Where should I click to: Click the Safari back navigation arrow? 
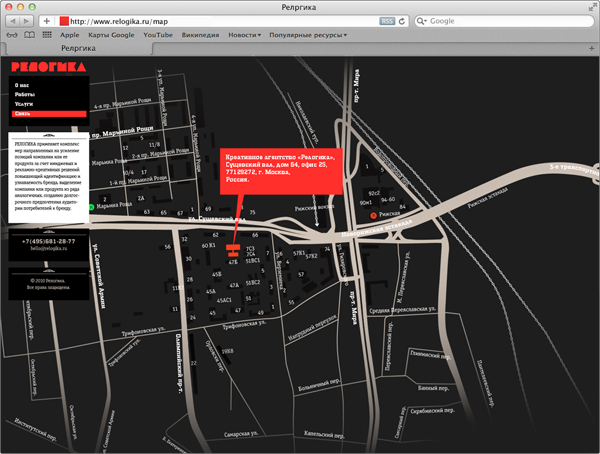coord(11,21)
